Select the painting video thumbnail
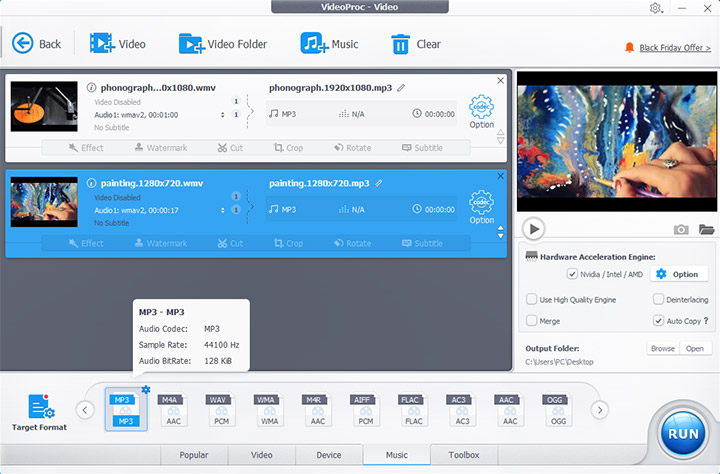The height and width of the screenshot is (474, 720). pyautogui.click(x=44, y=202)
